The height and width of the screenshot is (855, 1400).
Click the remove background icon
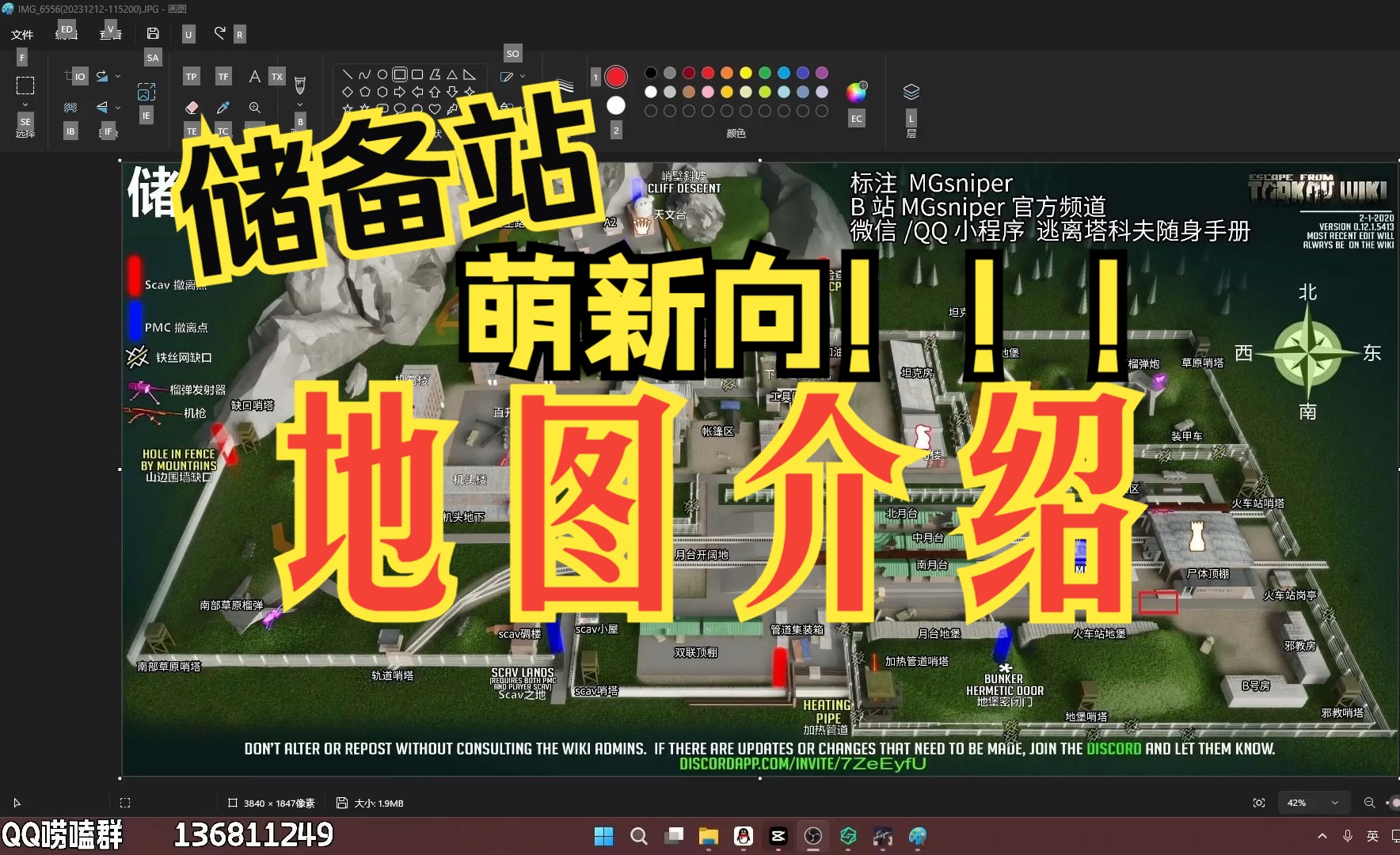pyautogui.click(x=70, y=108)
